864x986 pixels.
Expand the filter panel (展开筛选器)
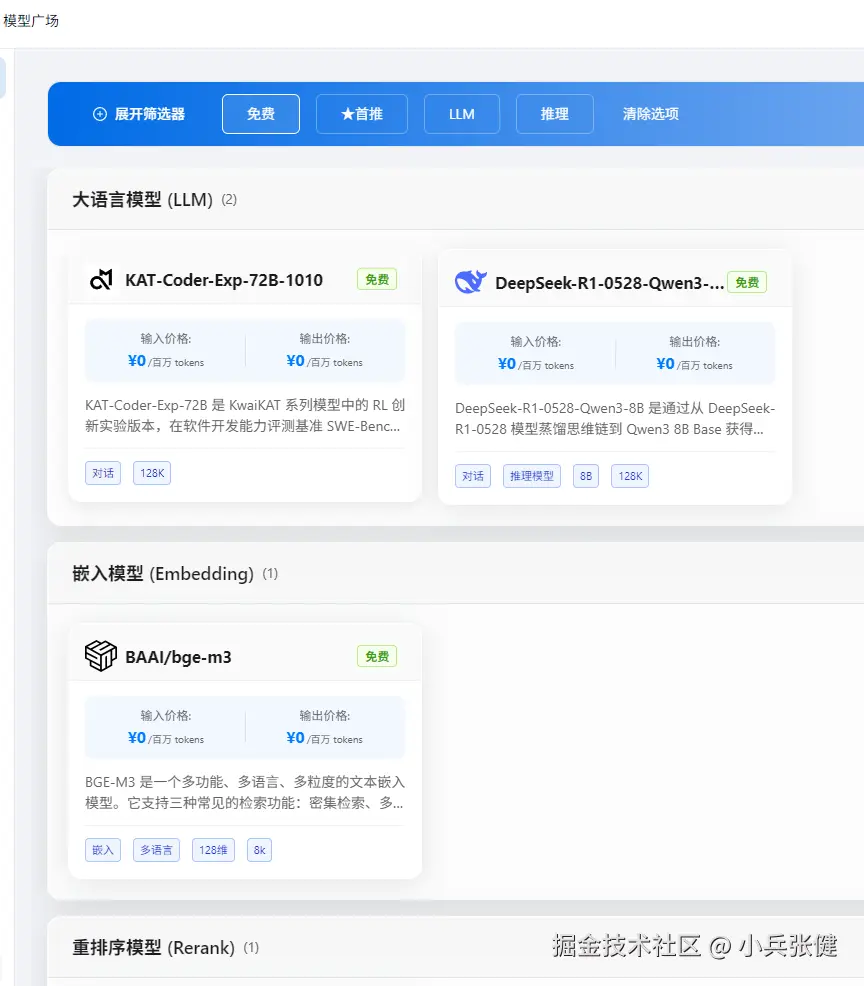click(x=139, y=114)
